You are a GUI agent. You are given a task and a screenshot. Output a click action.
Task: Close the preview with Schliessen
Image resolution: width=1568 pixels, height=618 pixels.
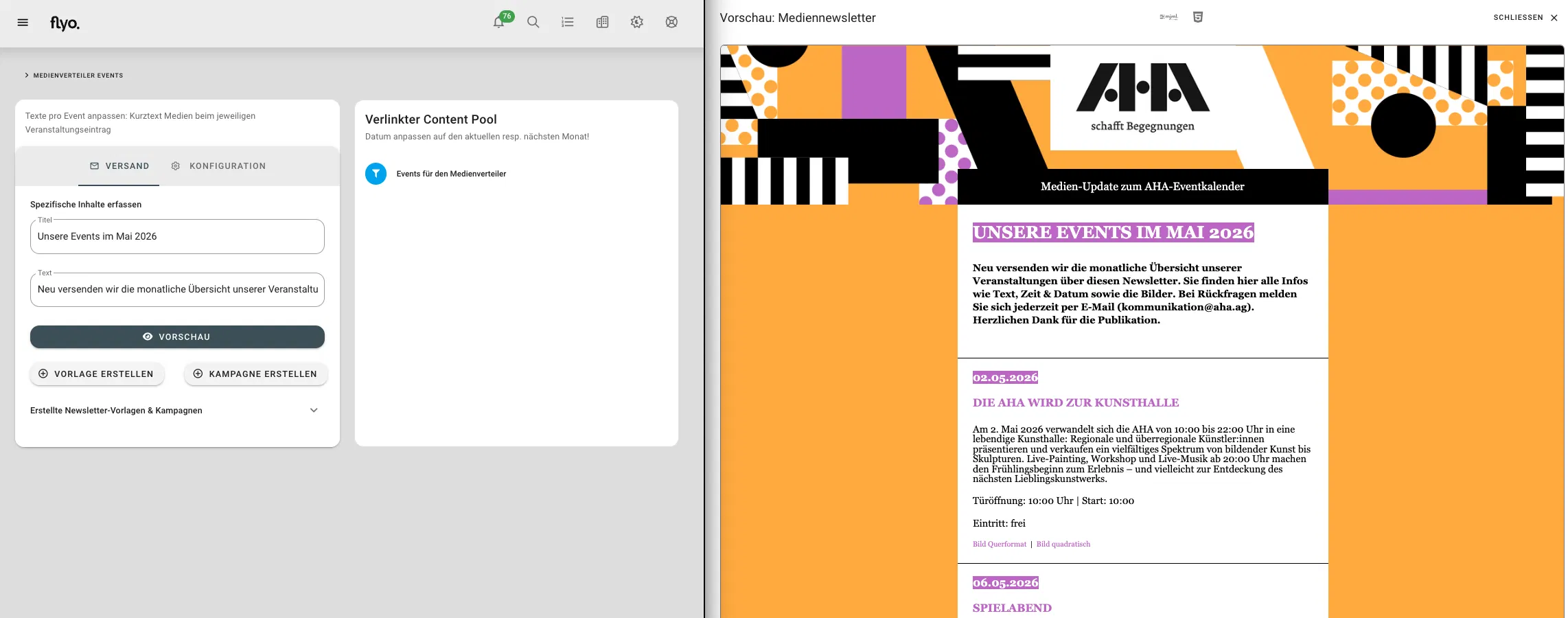(1525, 18)
